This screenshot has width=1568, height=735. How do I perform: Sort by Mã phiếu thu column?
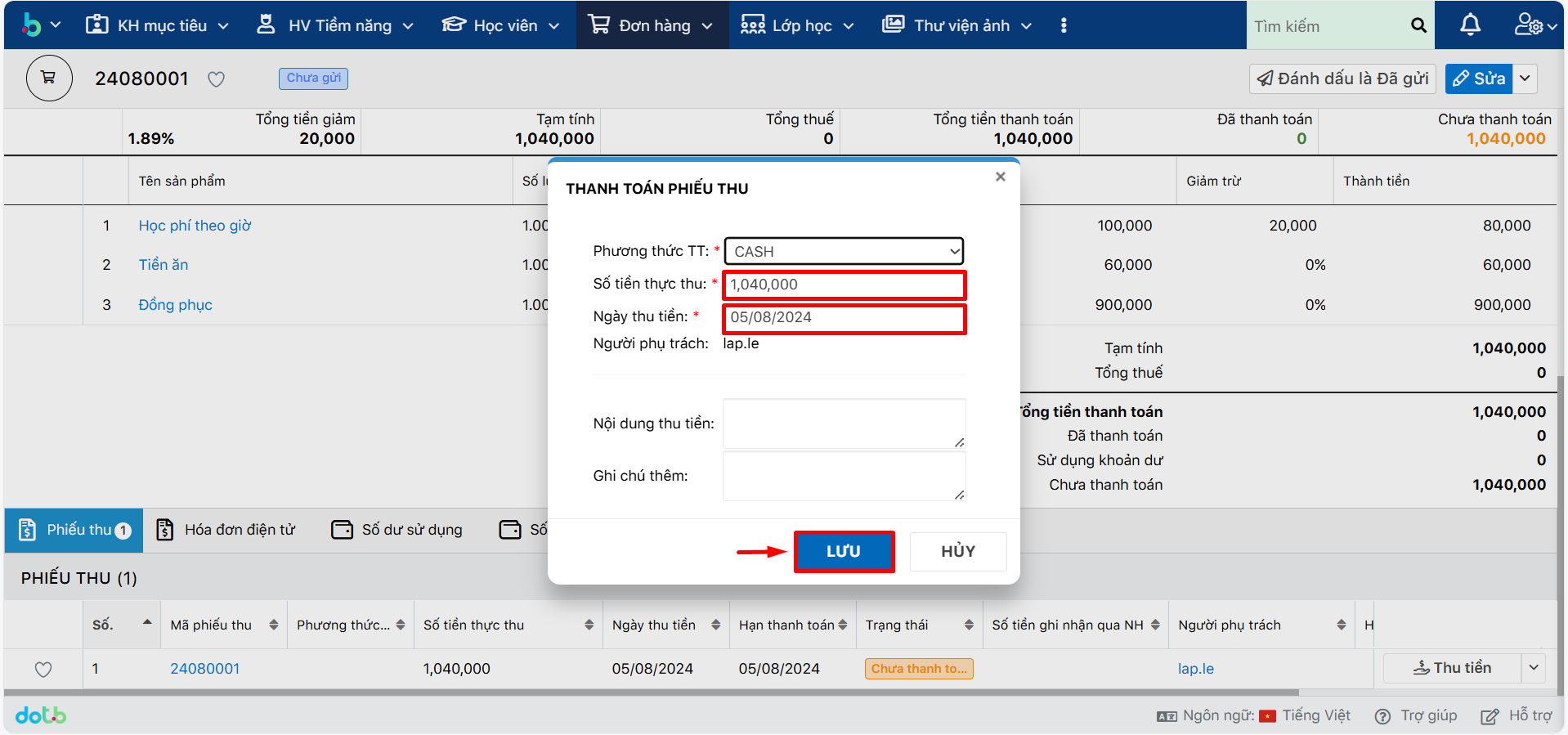[273, 625]
